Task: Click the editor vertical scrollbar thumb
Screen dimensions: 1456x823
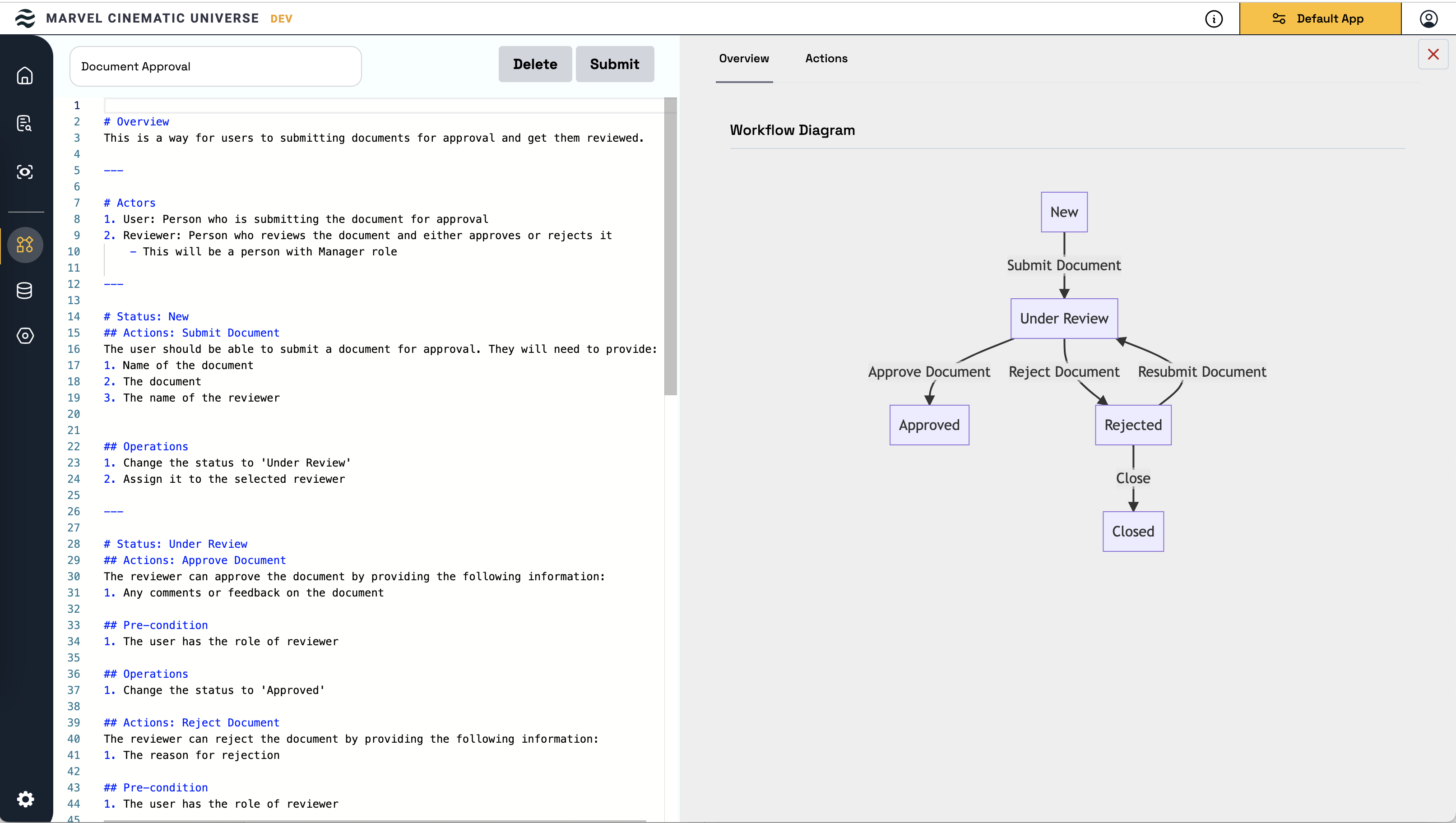Action: 670,246
